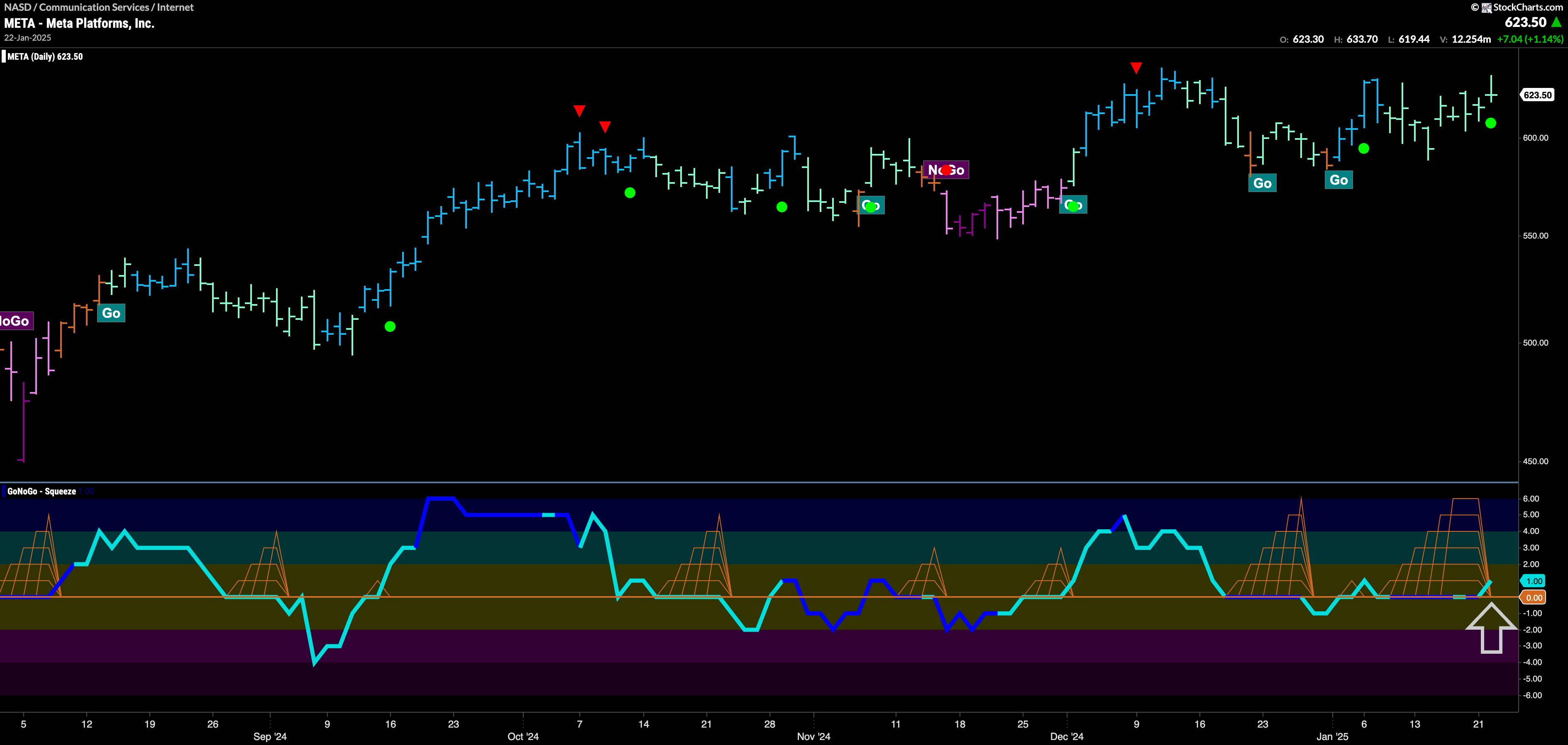The height and width of the screenshot is (745, 1568).
Task: Click the 550.00 price axis label
Action: [x=1535, y=236]
